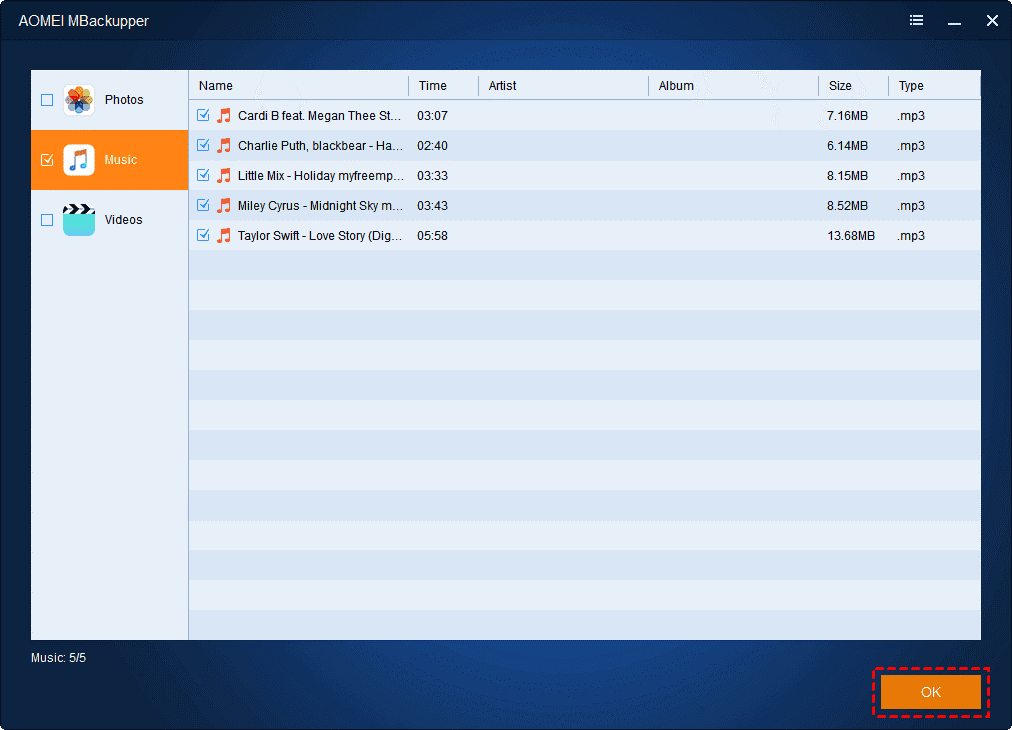Uncheck the Miley Cyrus - Midnight Sky checkbox
The height and width of the screenshot is (730, 1012).
pos(203,205)
